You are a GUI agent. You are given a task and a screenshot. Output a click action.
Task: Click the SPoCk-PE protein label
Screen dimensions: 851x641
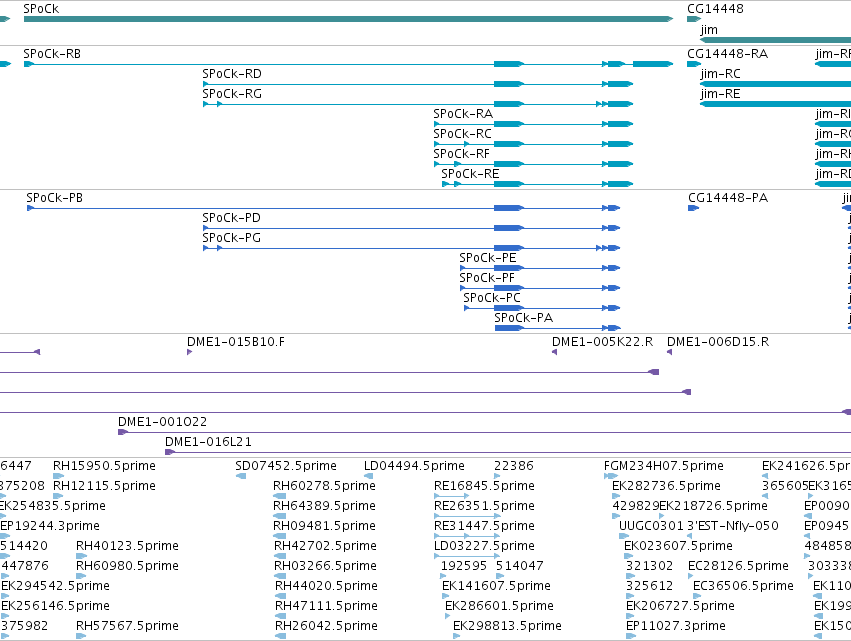pos(488,258)
